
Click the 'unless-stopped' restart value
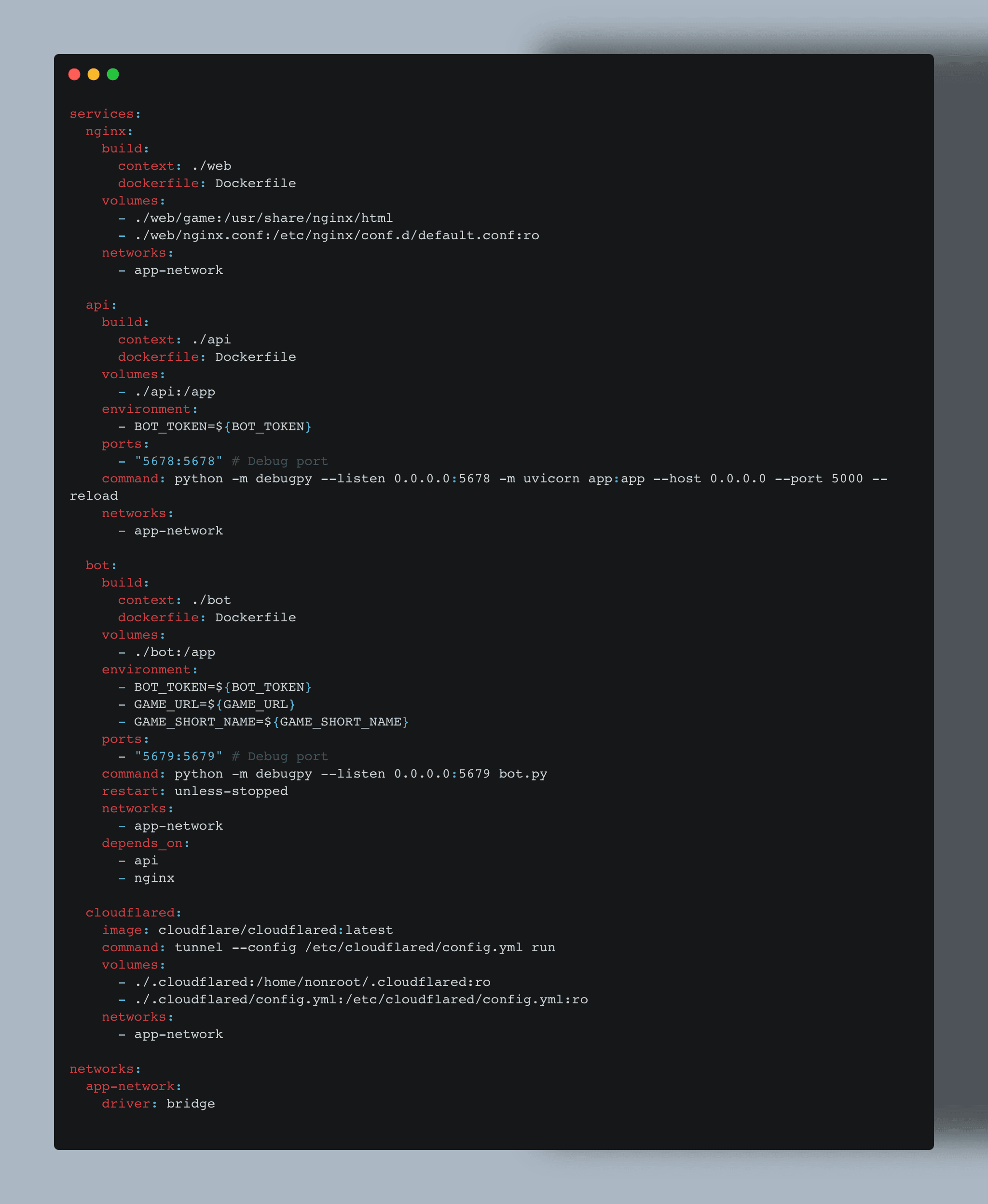(231, 792)
